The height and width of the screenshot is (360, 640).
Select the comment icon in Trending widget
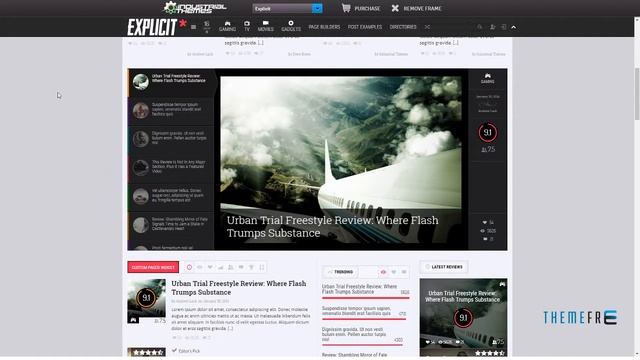click(x=404, y=272)
